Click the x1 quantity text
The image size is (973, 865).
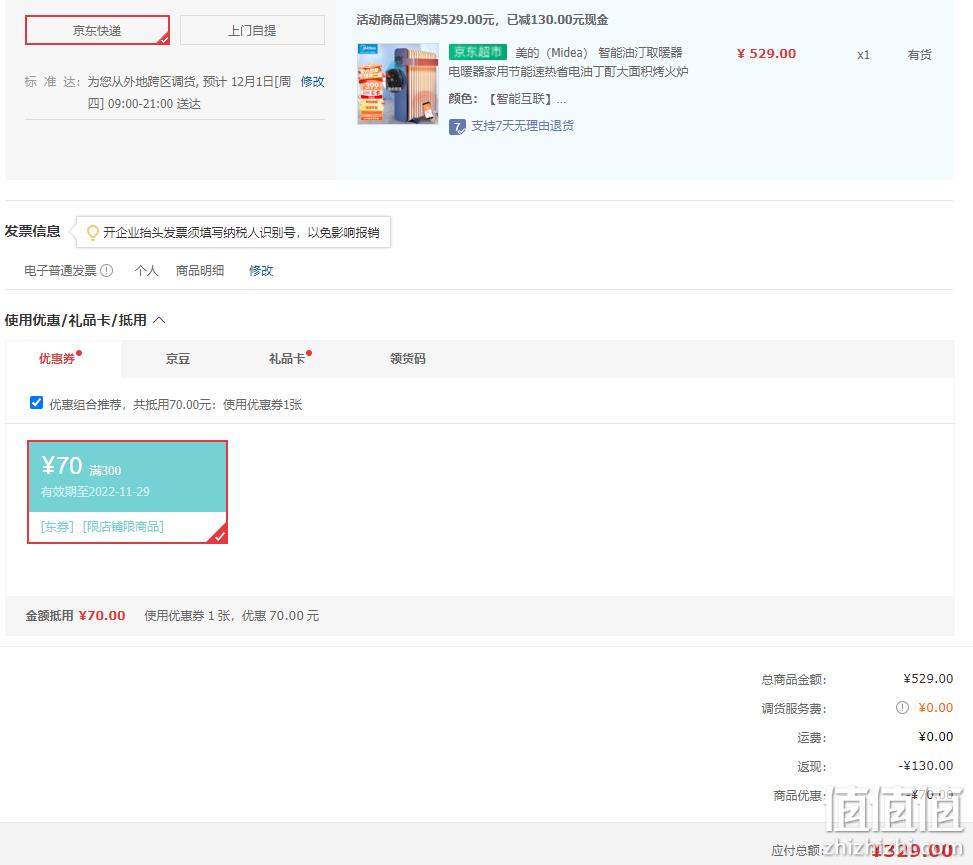coord(863,55)
